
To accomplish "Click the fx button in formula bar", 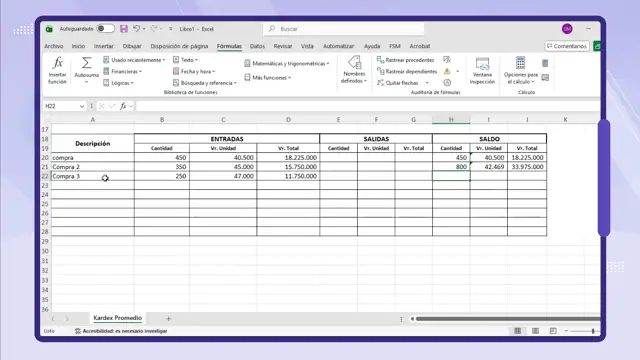I will pos(123,106).
